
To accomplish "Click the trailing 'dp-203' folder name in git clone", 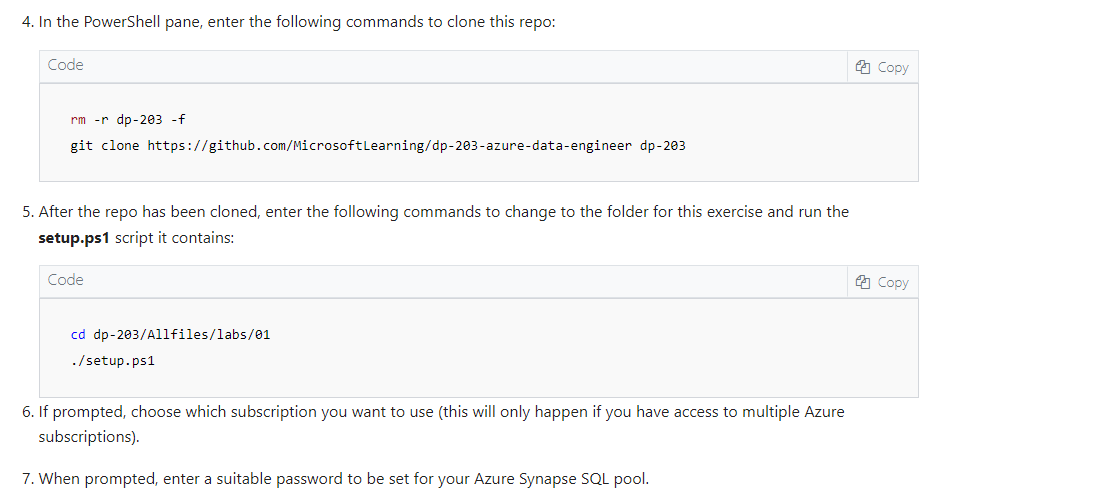I will point(663,146).
